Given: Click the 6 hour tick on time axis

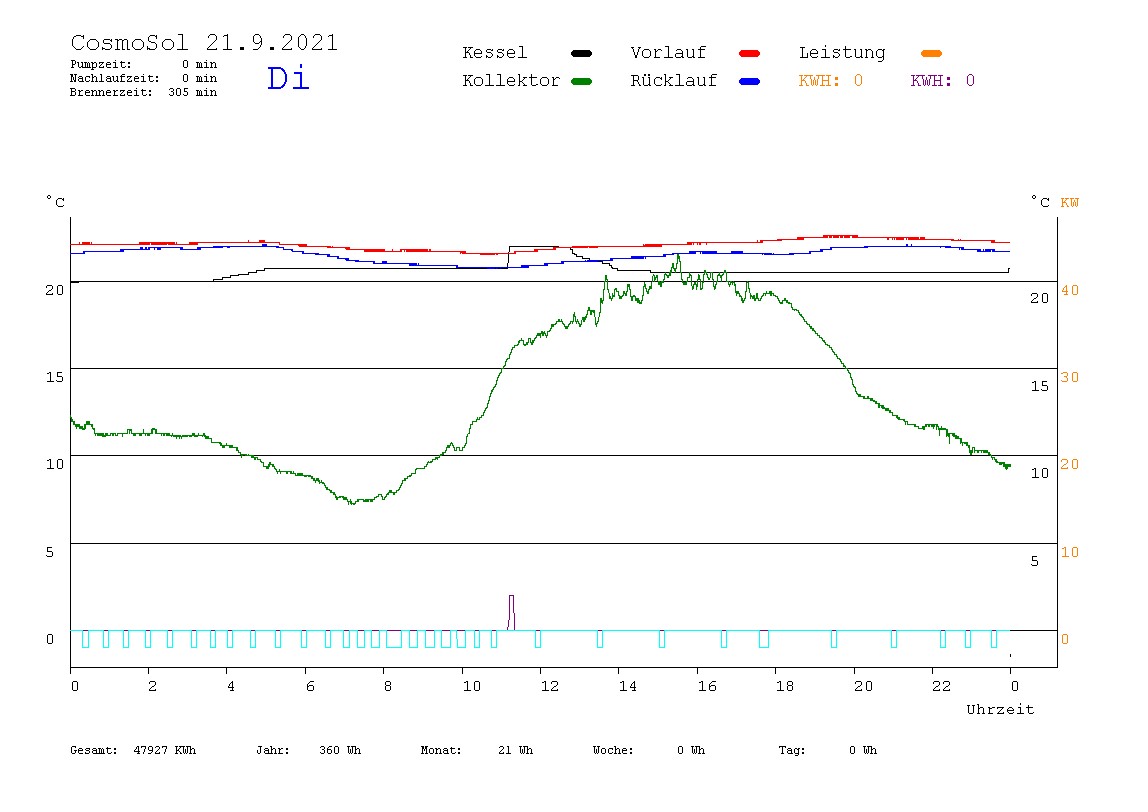Looking at the screenshot, I should pos(310,686).
